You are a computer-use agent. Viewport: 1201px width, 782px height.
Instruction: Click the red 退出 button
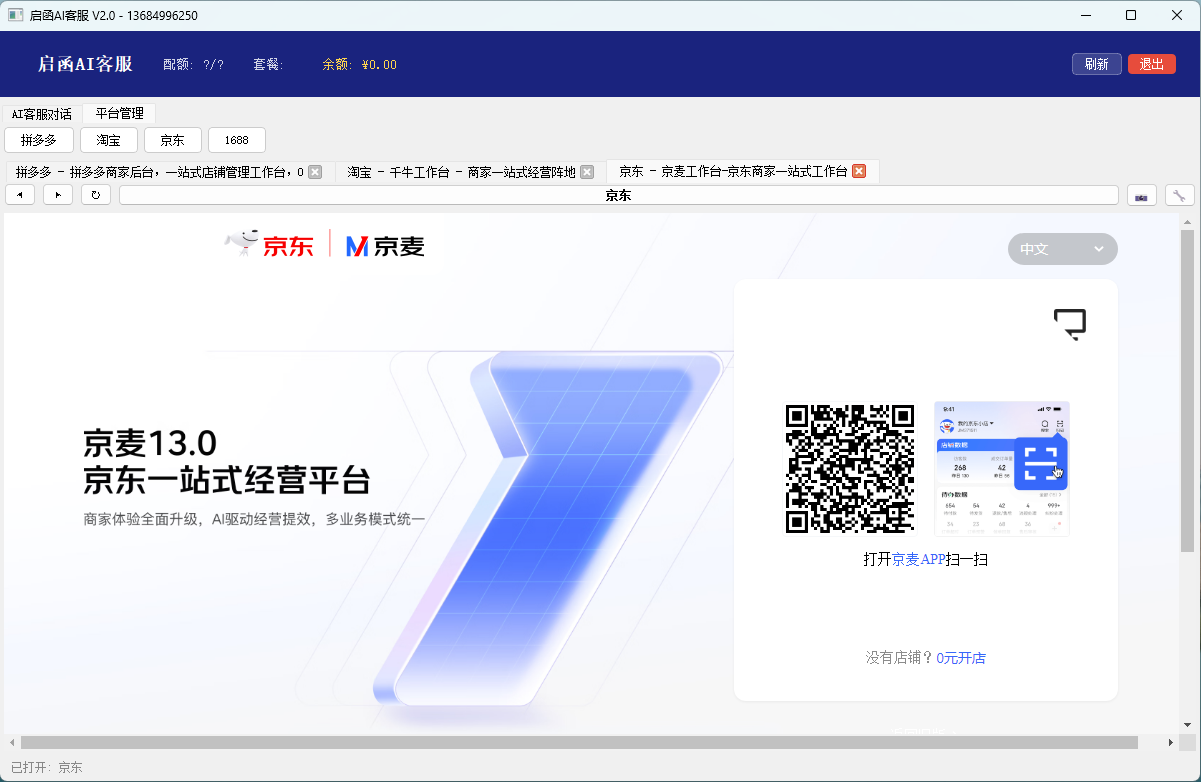tap(1152, 64)
